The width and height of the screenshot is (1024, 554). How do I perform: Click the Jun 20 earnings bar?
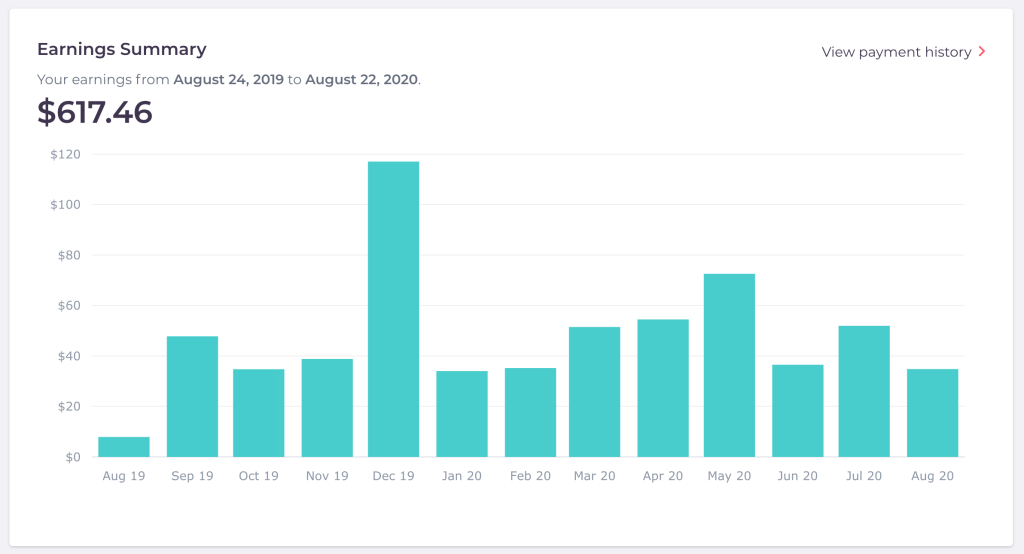pyautogui.click(x=797, y=411)
